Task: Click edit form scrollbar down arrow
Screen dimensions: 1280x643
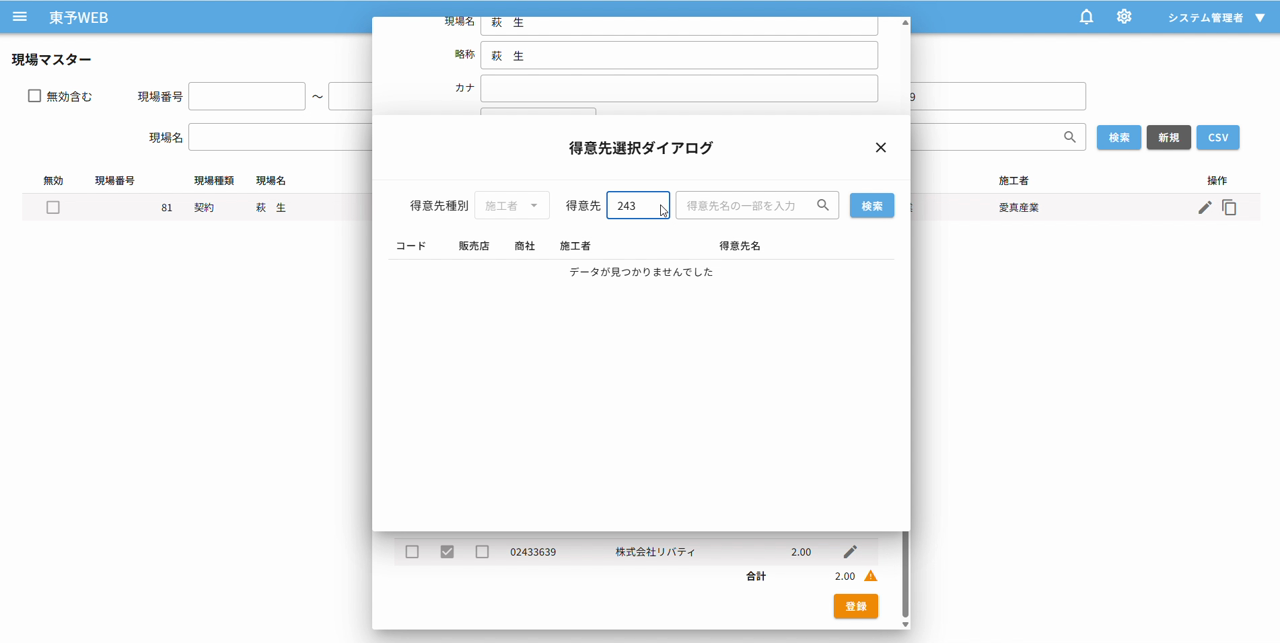Action: pos(905,624)
